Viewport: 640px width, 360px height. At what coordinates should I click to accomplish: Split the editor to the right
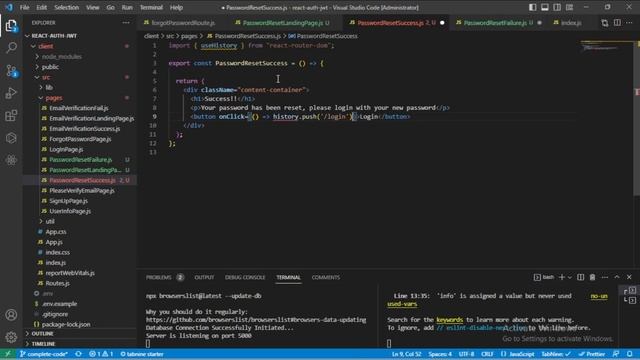[x=617, y=23]
